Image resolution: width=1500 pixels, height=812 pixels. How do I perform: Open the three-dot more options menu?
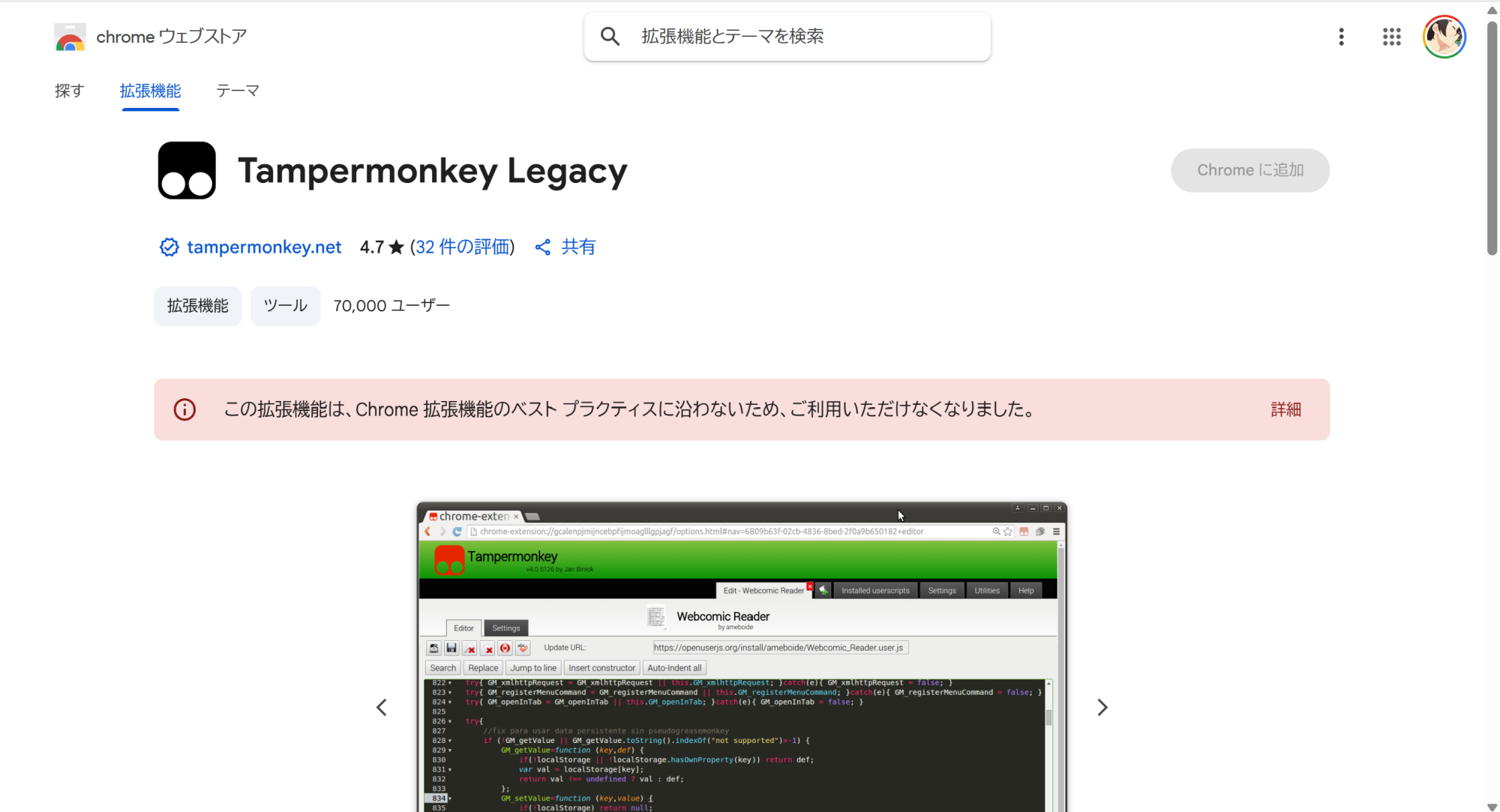[x=1341, y=37]
